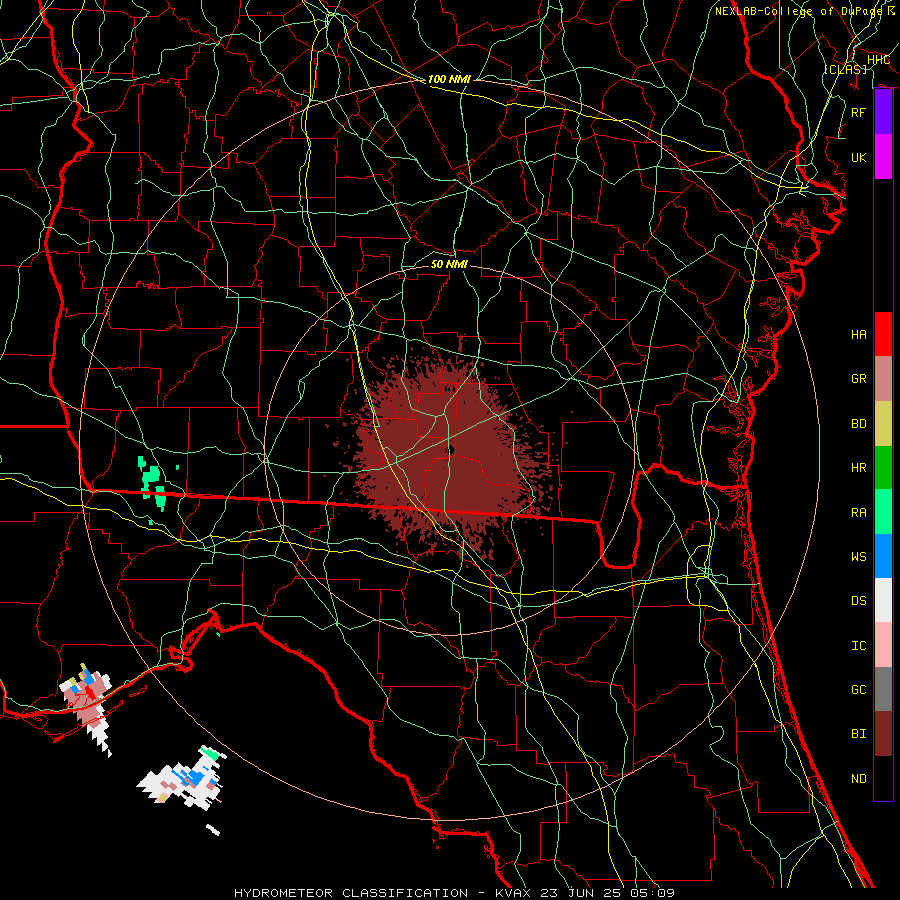Image resolution: width=900 pixels, height=900 pixels.
Task: Click the IC legend label
Action: tap(859, 646)
